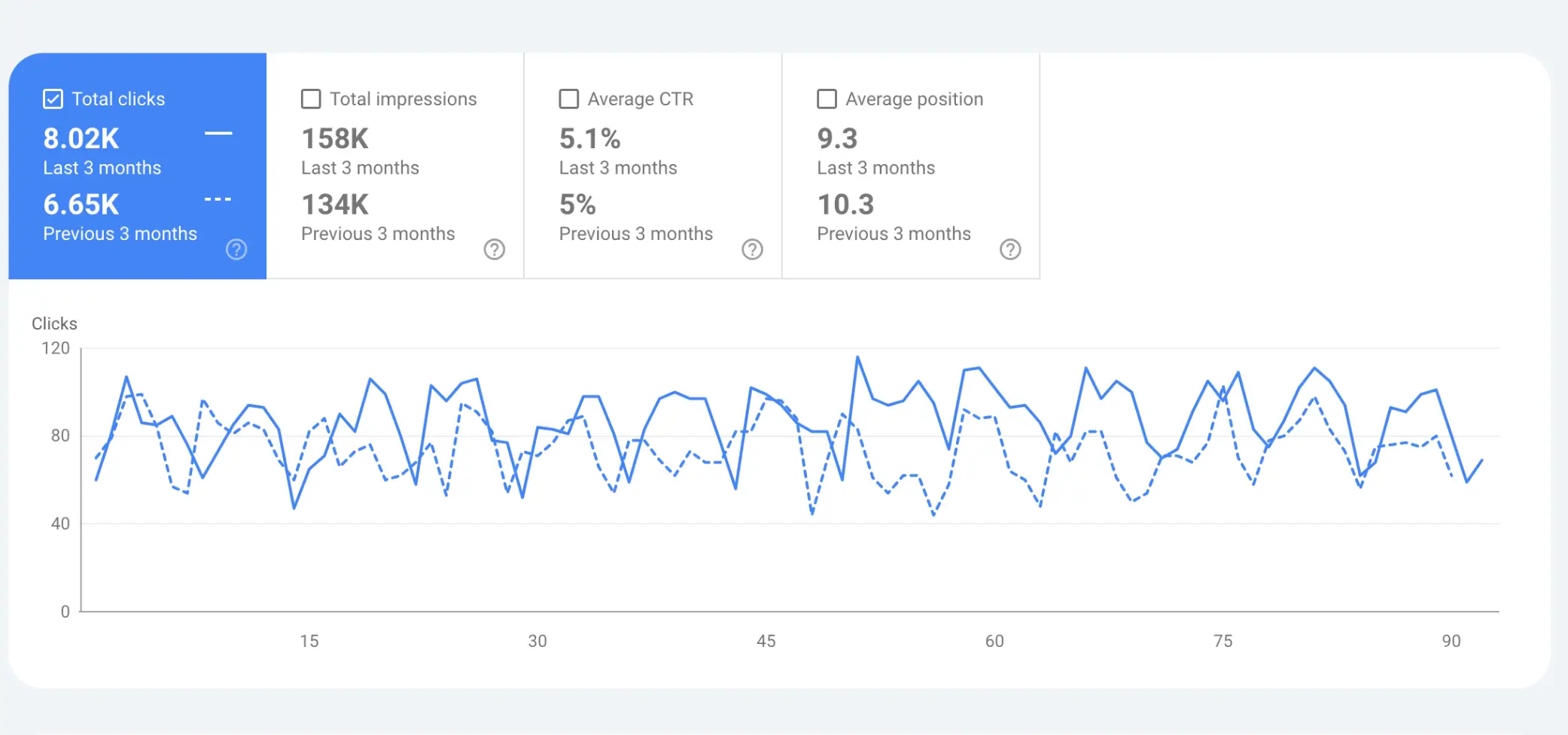1568x735 pixels.
Task: Select Last 3 months under 8.02K
Action: pyautogui.click(x=102, y=168)
